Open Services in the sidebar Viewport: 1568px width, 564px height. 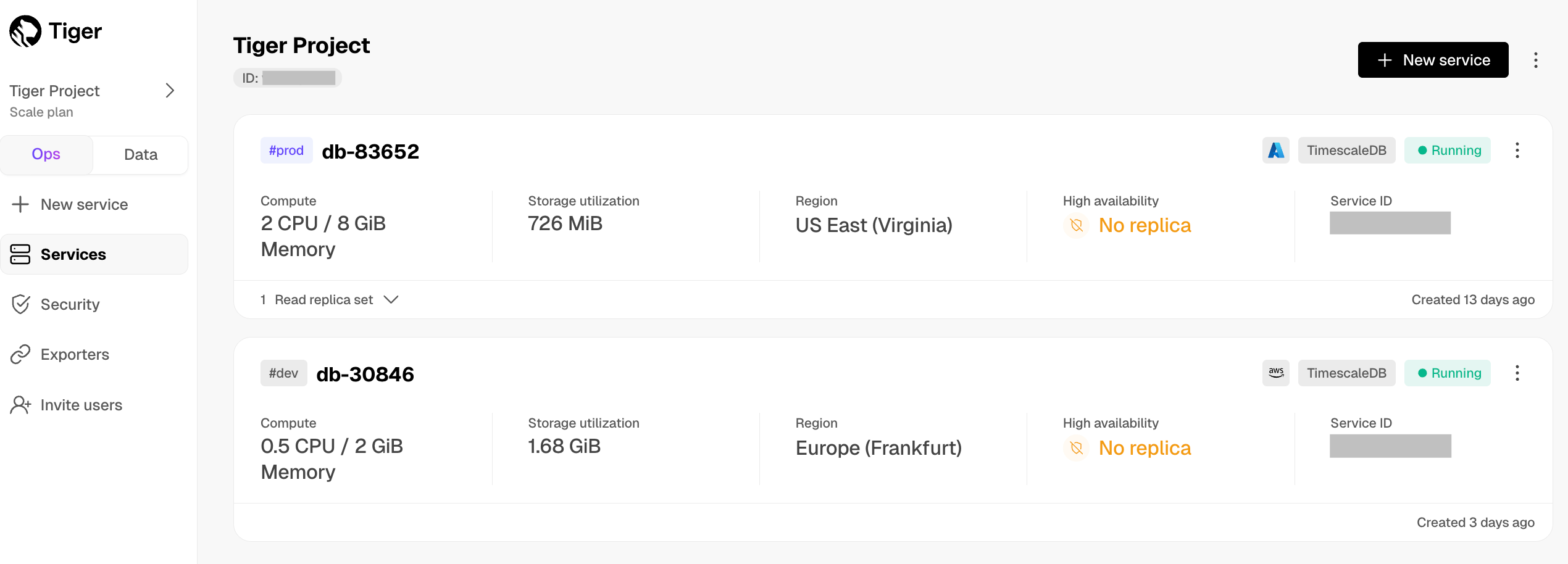pyautogui.click(x=73, y=254)
